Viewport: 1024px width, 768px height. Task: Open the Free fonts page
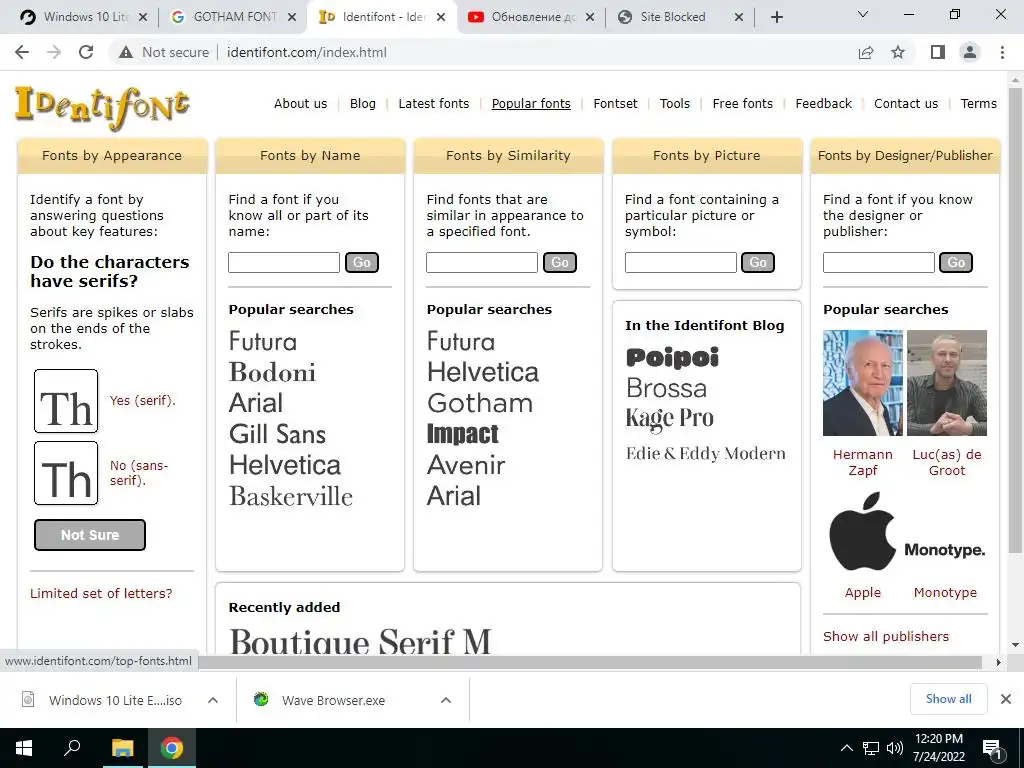click(743, 103)
